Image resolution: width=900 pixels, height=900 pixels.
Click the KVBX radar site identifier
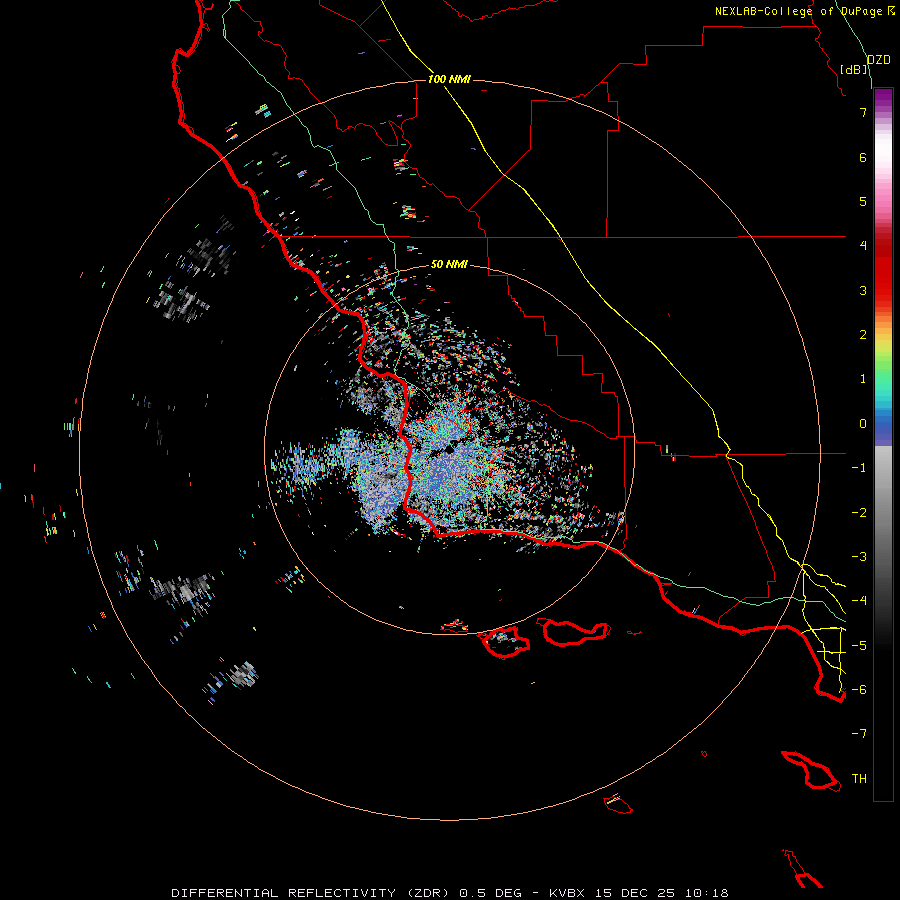coord(567,893)
